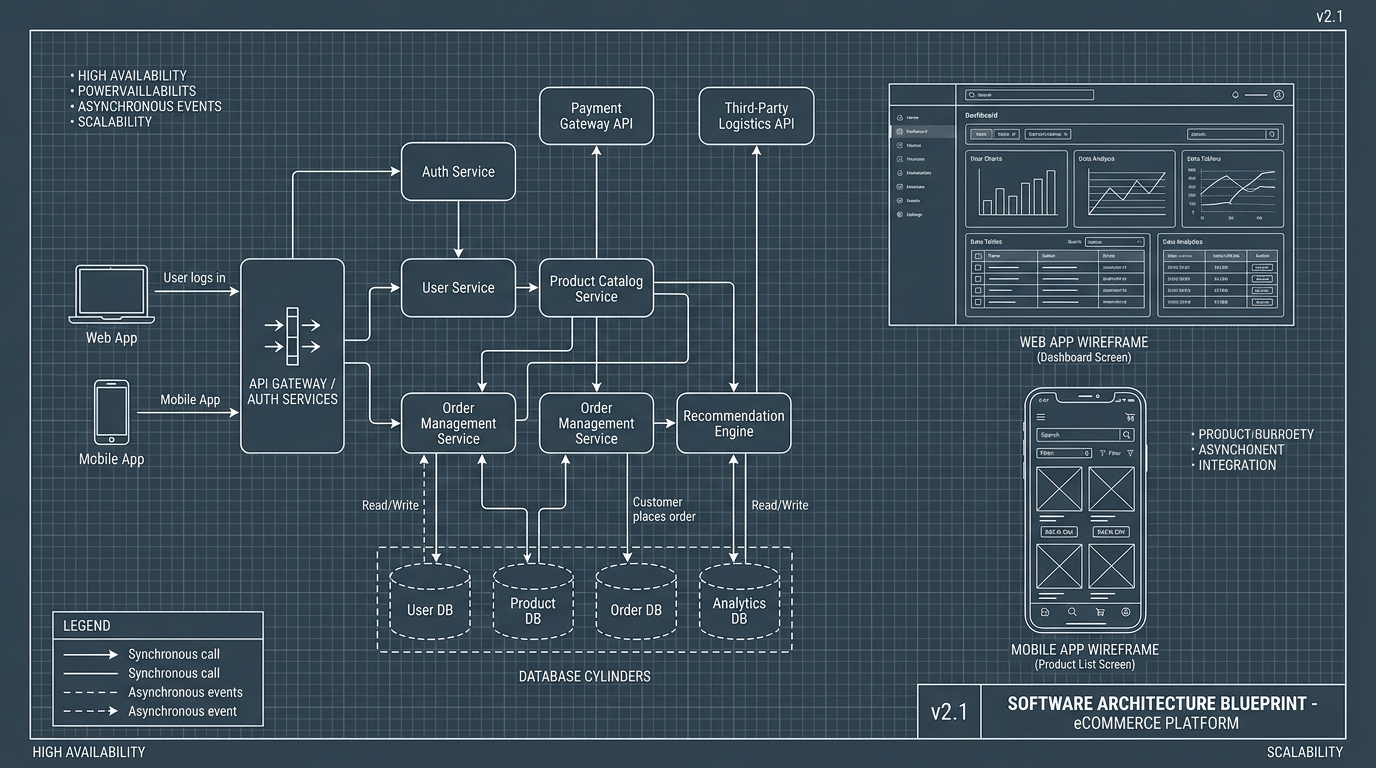Open the bar chart card in the dashboard wireframe
This screenshot has height=768, width=1376.
click(x=1015, y=189)
